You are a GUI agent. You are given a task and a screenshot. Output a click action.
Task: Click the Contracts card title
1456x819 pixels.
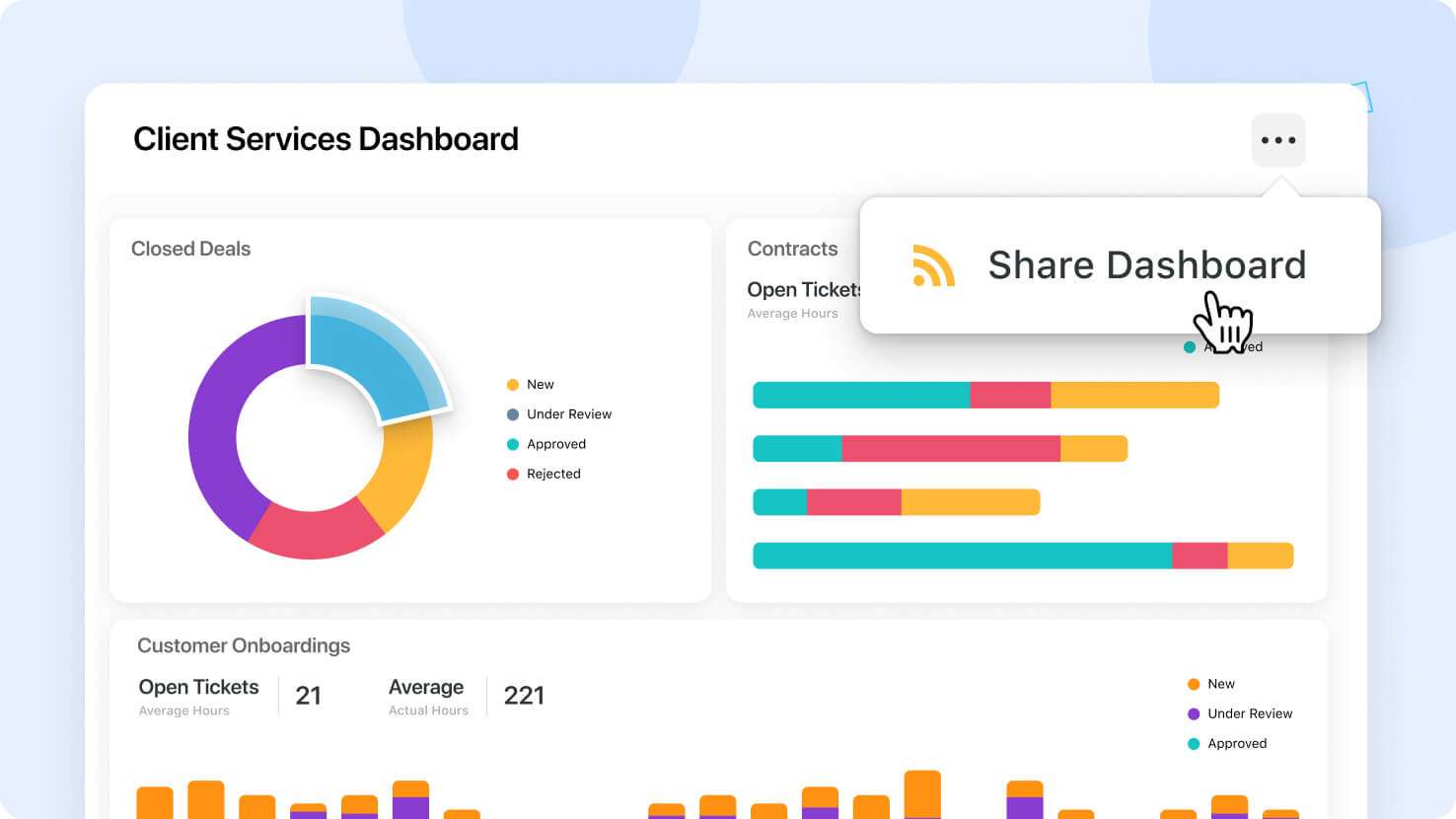[x=792, y=249]
